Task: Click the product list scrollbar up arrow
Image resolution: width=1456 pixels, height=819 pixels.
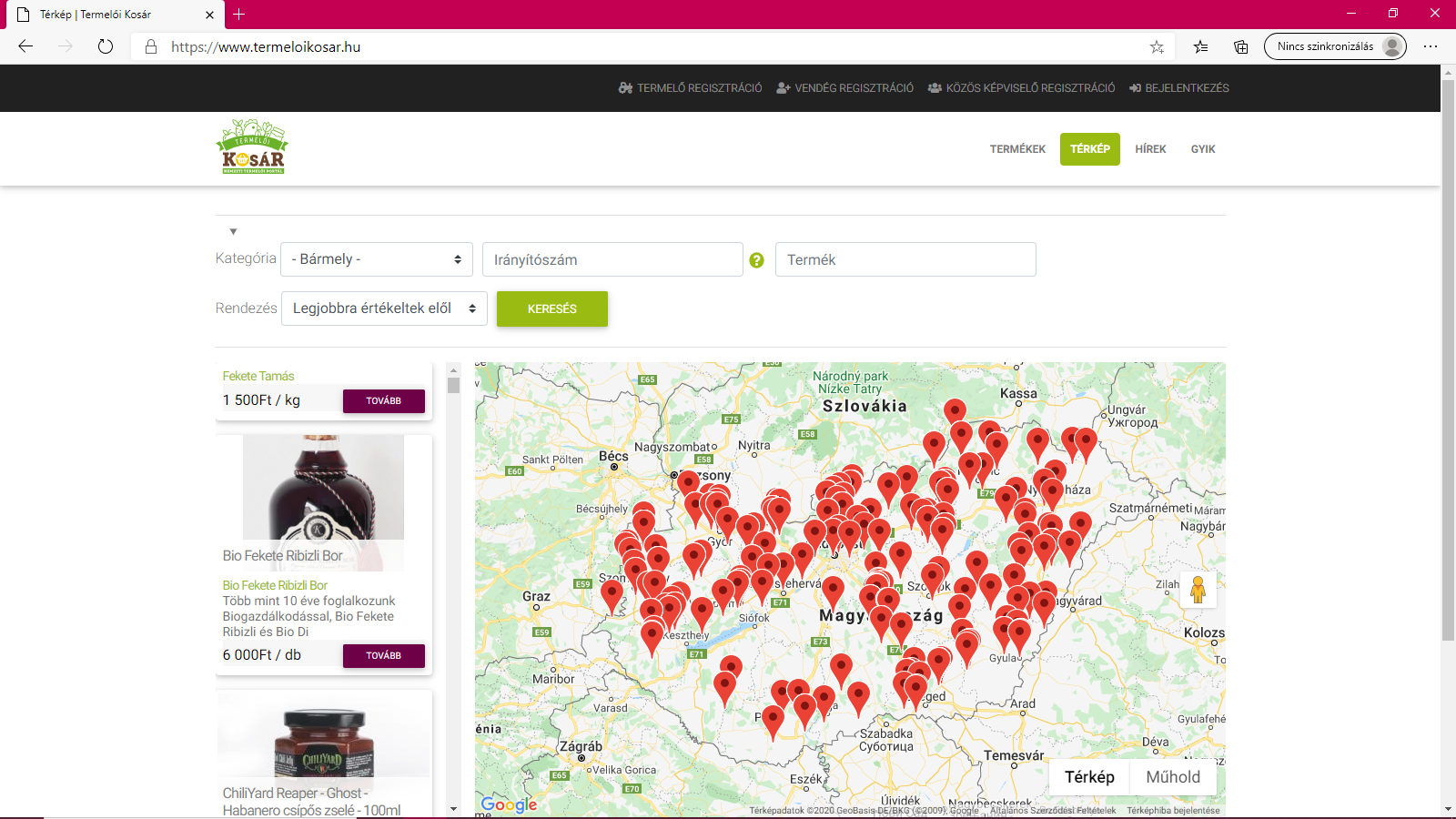Action: point(453,370)
